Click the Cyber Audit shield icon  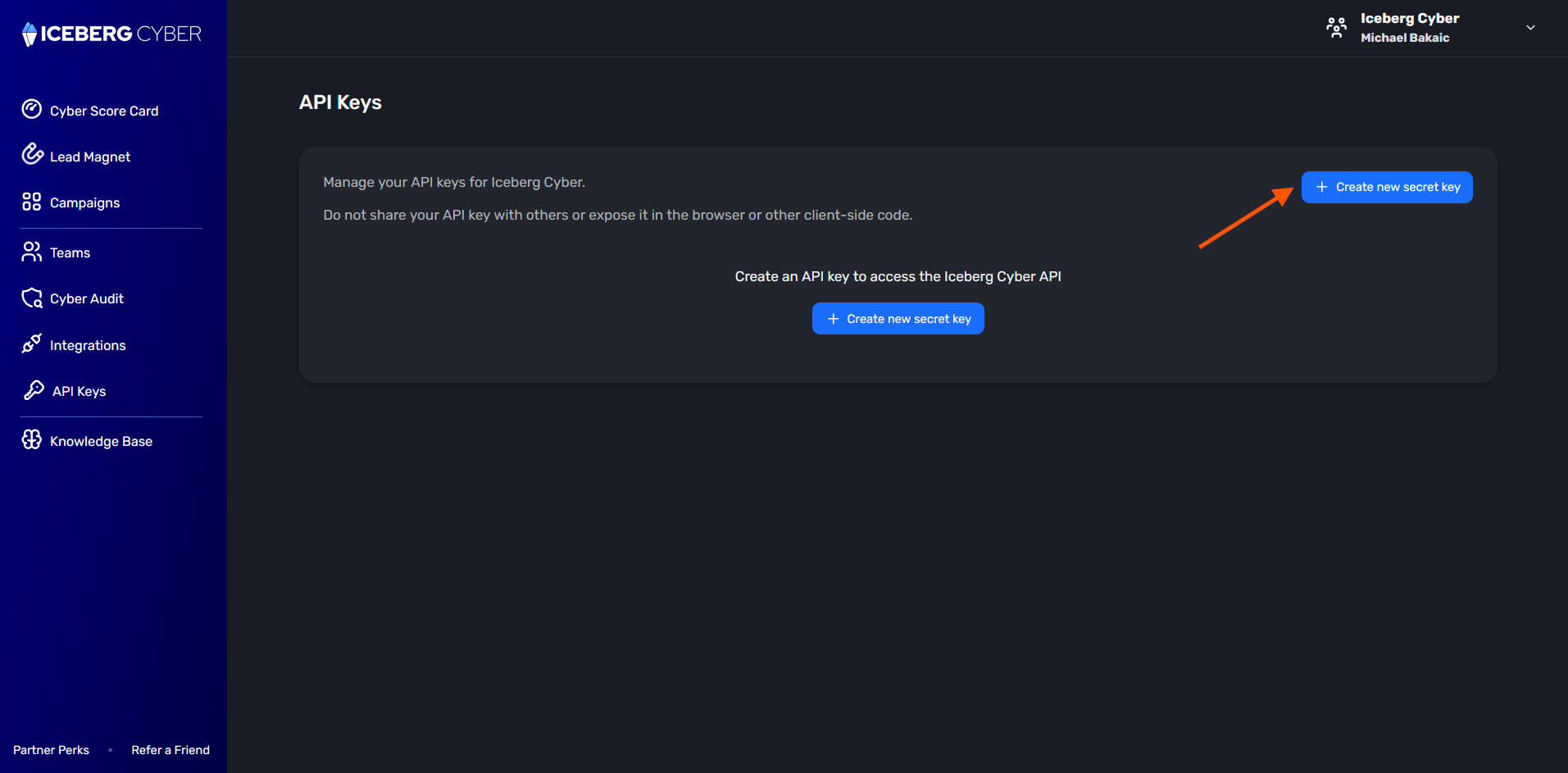pos(32,298)
